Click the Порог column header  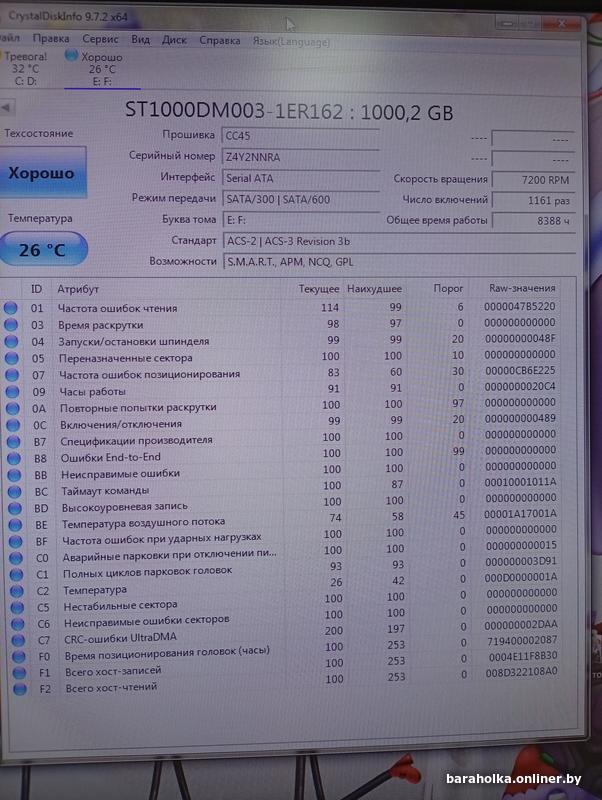click(448, 288)
